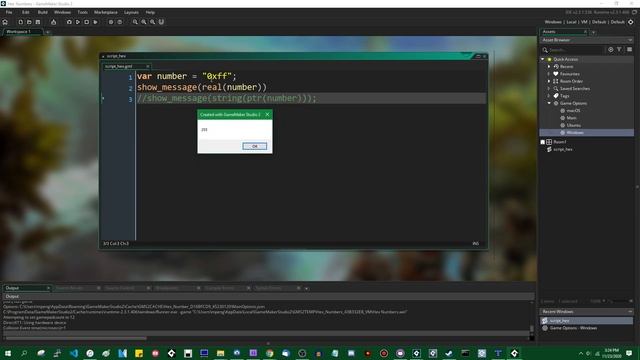Image resolution: width=640 pixels, height=360 pixels.
Task: Select the Workspace 1 tab
Action: coord(22,31)
